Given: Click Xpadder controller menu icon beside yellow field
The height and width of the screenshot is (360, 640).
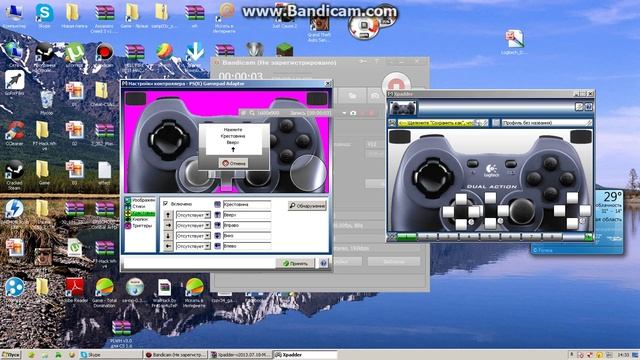Looking at the screenshot, I should [x=392, y=123].
